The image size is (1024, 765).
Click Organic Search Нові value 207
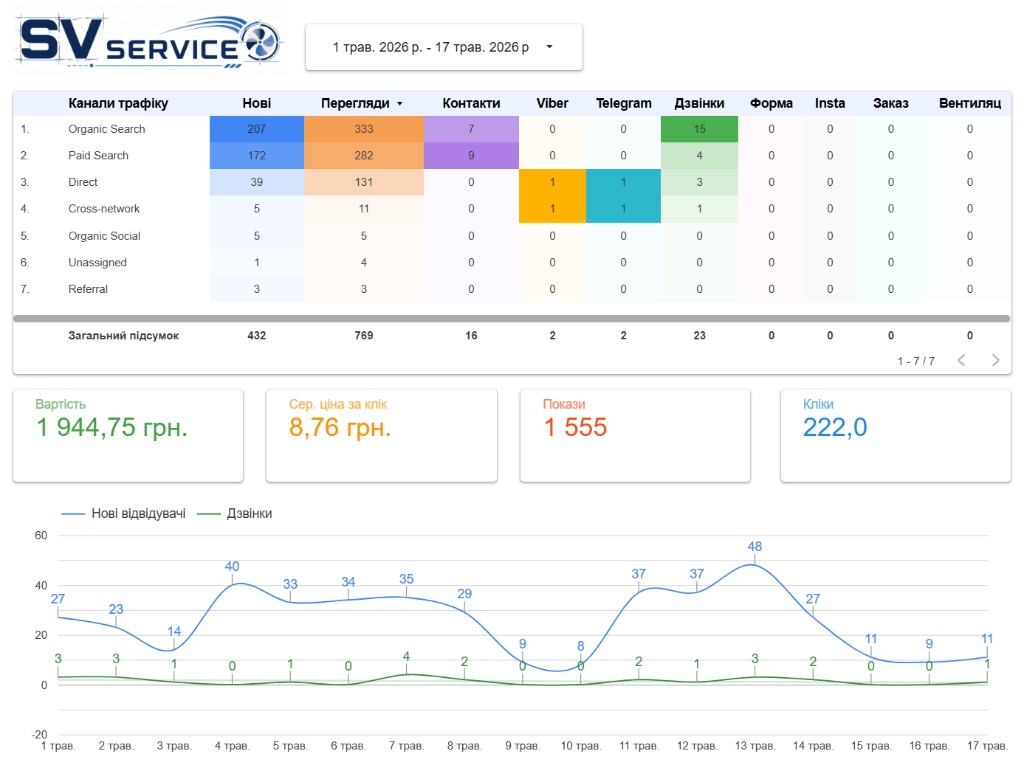[257, 129]
